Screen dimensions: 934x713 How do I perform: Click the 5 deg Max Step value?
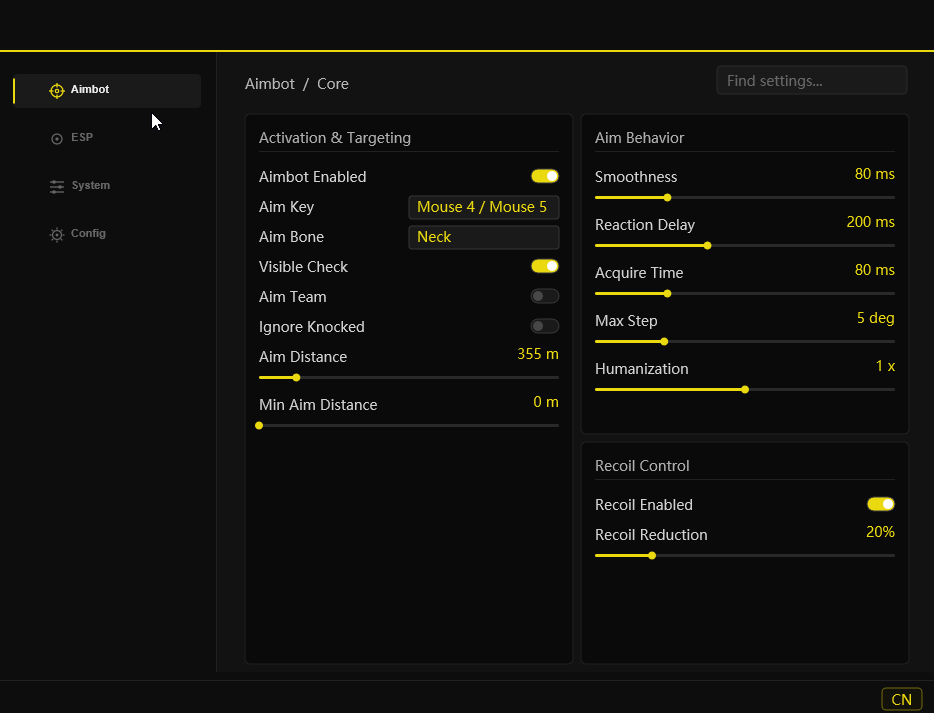click(876, 318)
